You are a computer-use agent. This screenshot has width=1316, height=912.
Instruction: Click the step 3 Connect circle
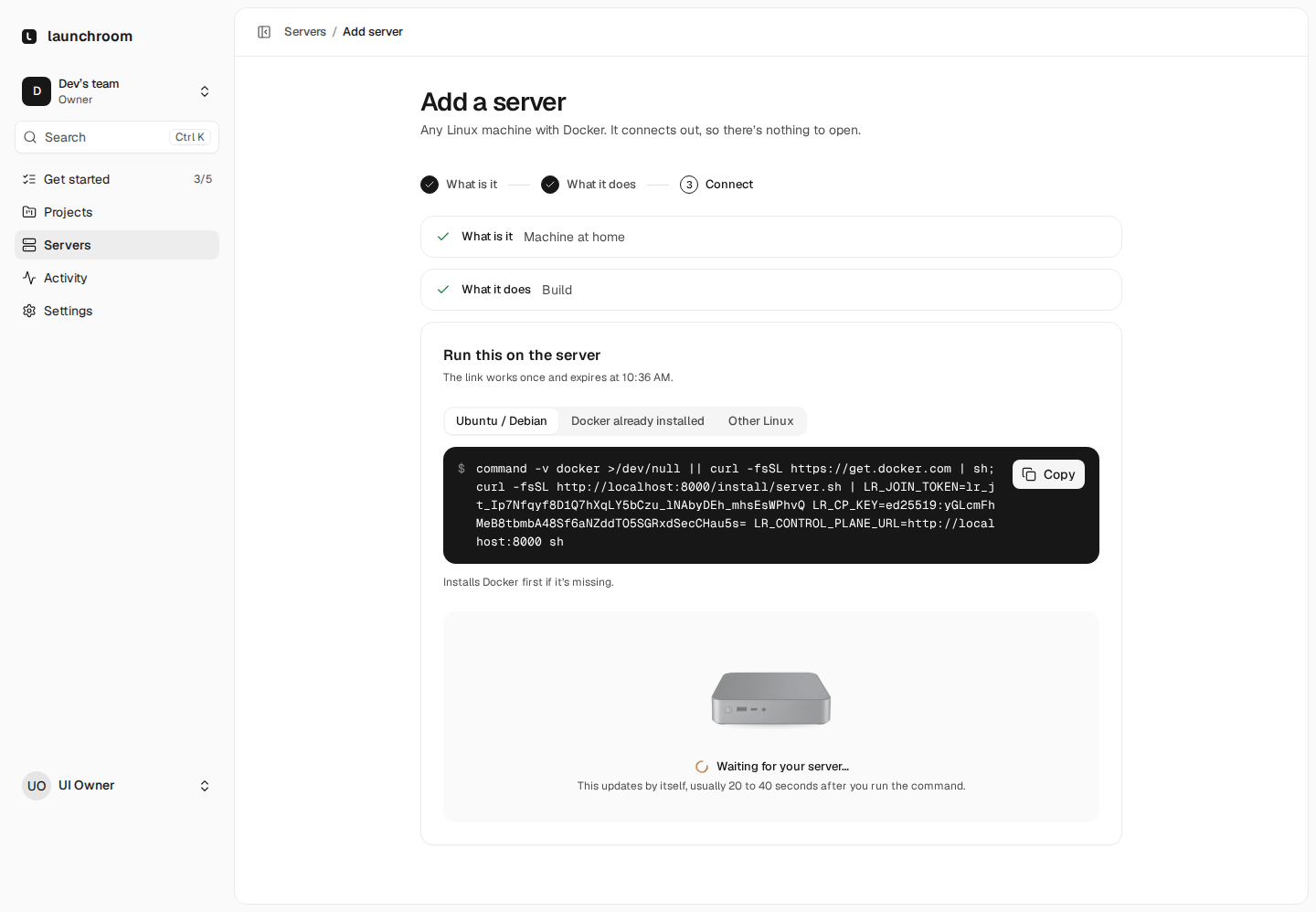coord(689,185)
